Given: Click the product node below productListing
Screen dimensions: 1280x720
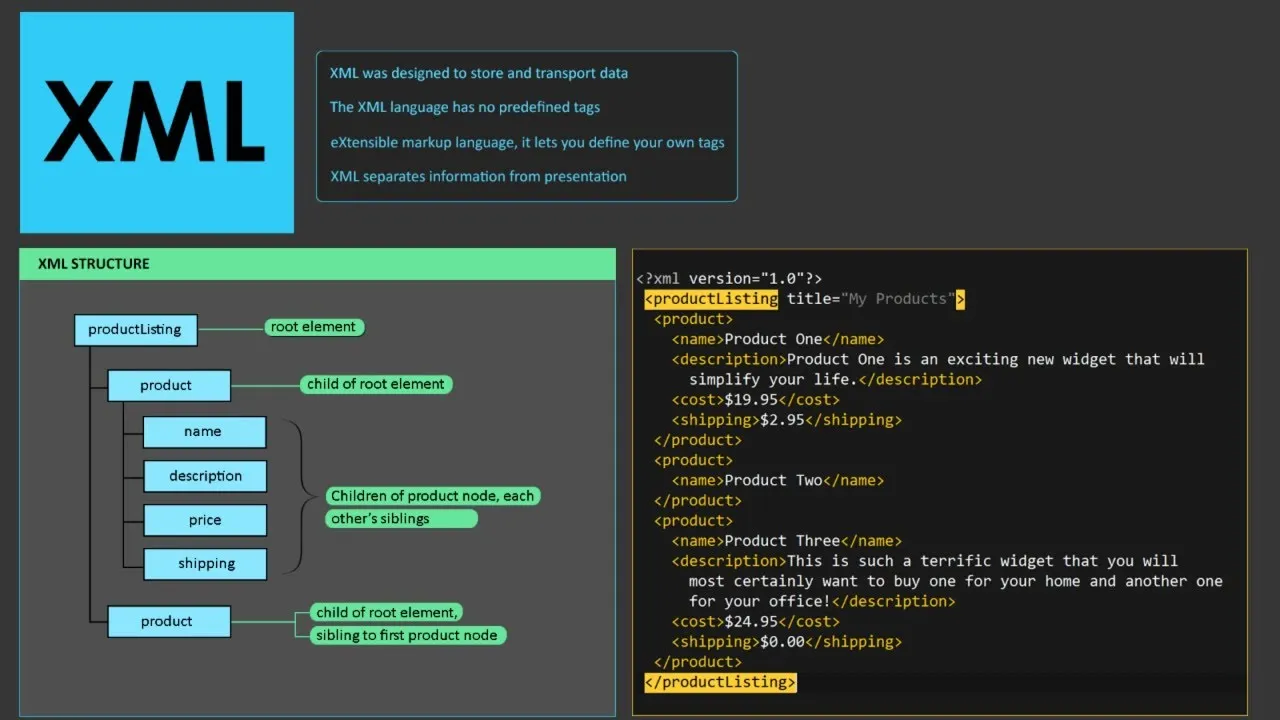Looking at the screenshot, I should click(167, 385).
